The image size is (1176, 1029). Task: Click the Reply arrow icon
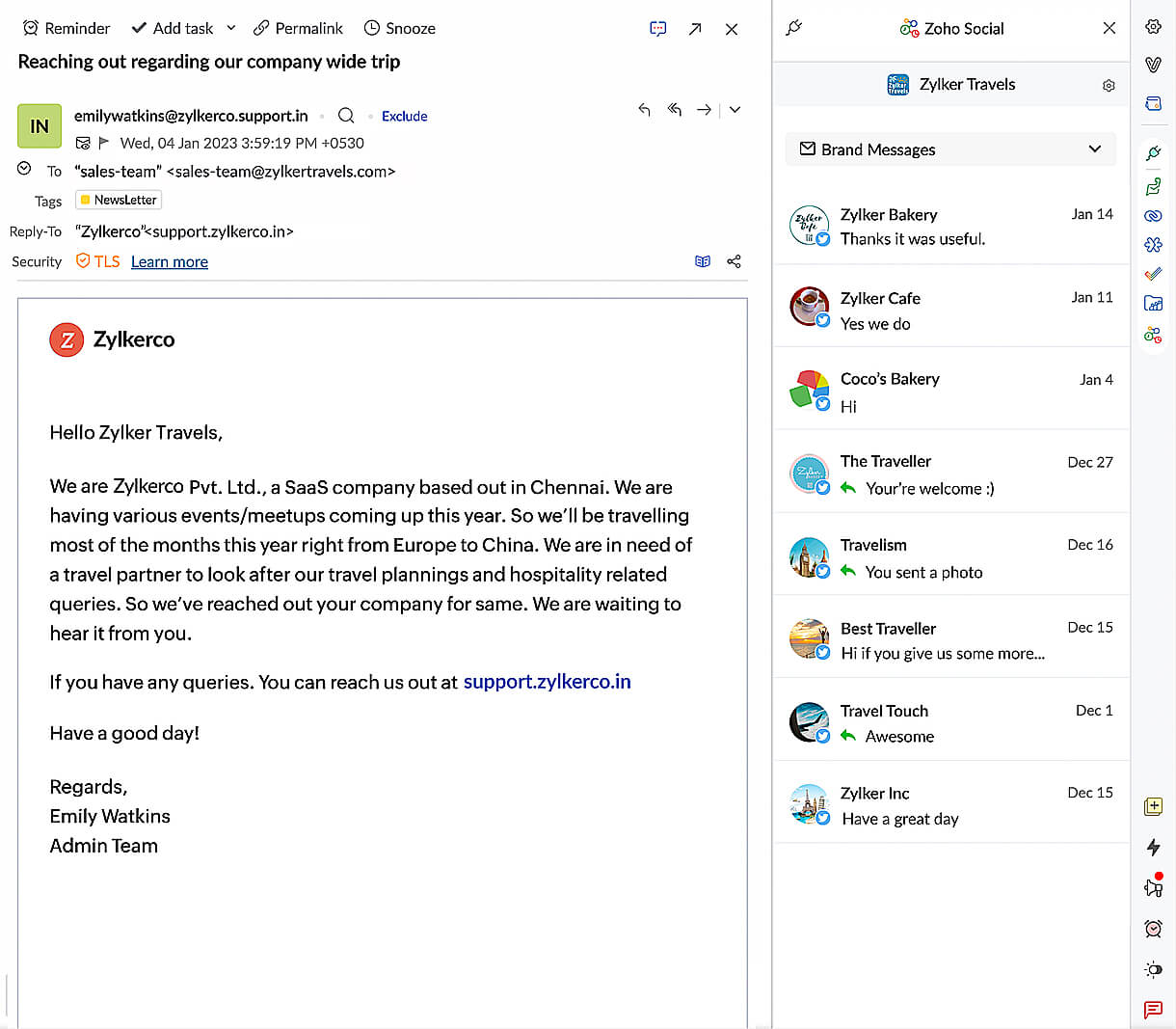[x=644, y=110]
